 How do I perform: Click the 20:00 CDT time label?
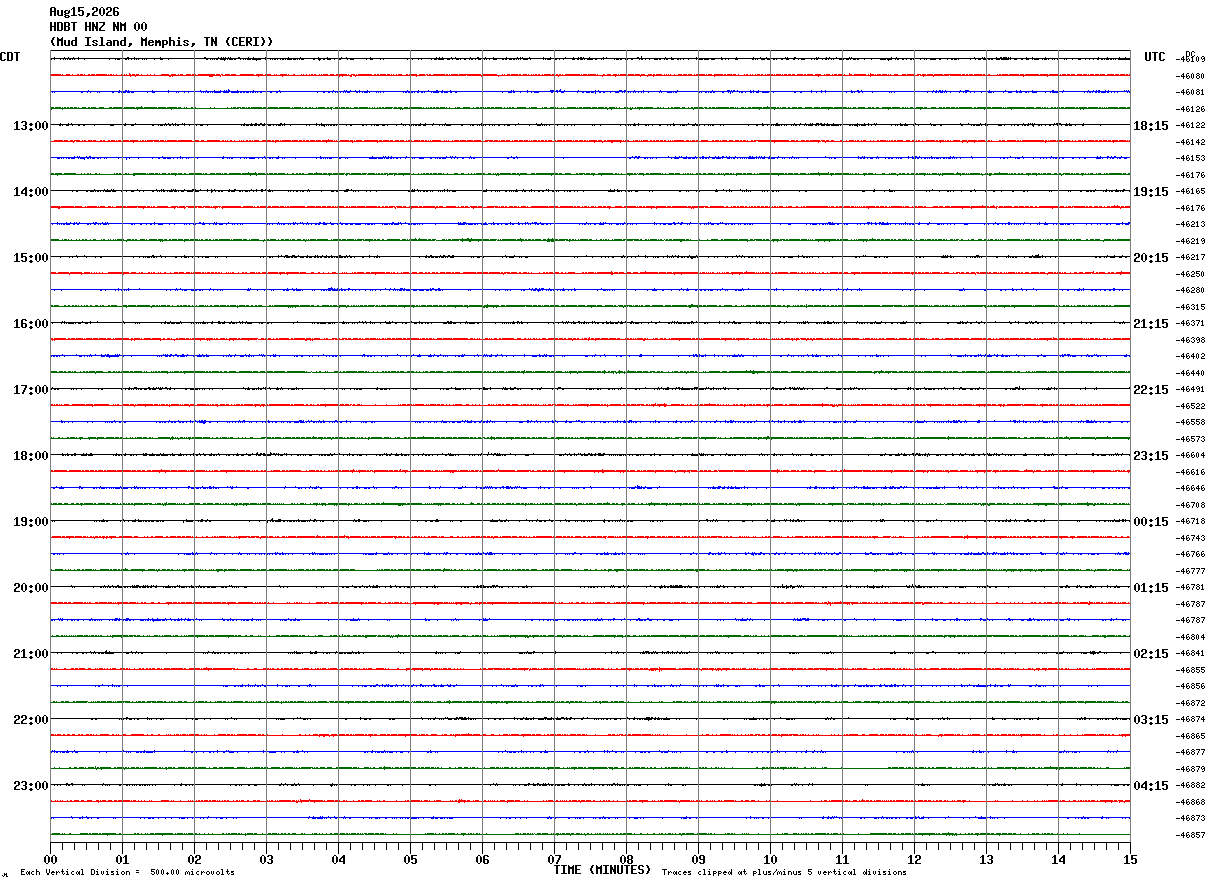tap(30, 588)
